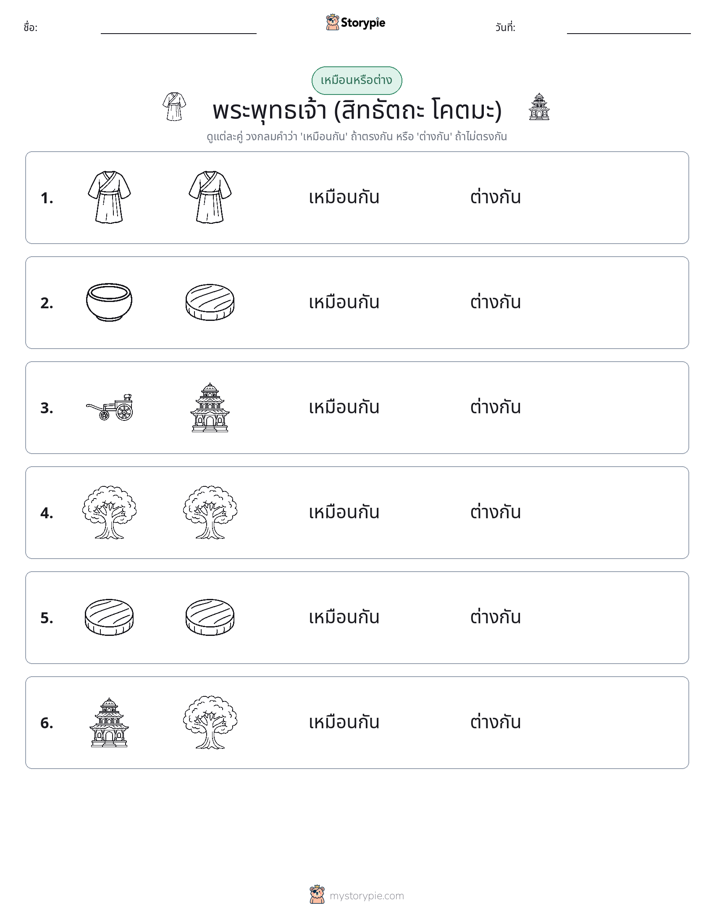Choose เหมือนกัน for question 4
Image resolution: width=714 pixels, height=924 pixels.
344,512
